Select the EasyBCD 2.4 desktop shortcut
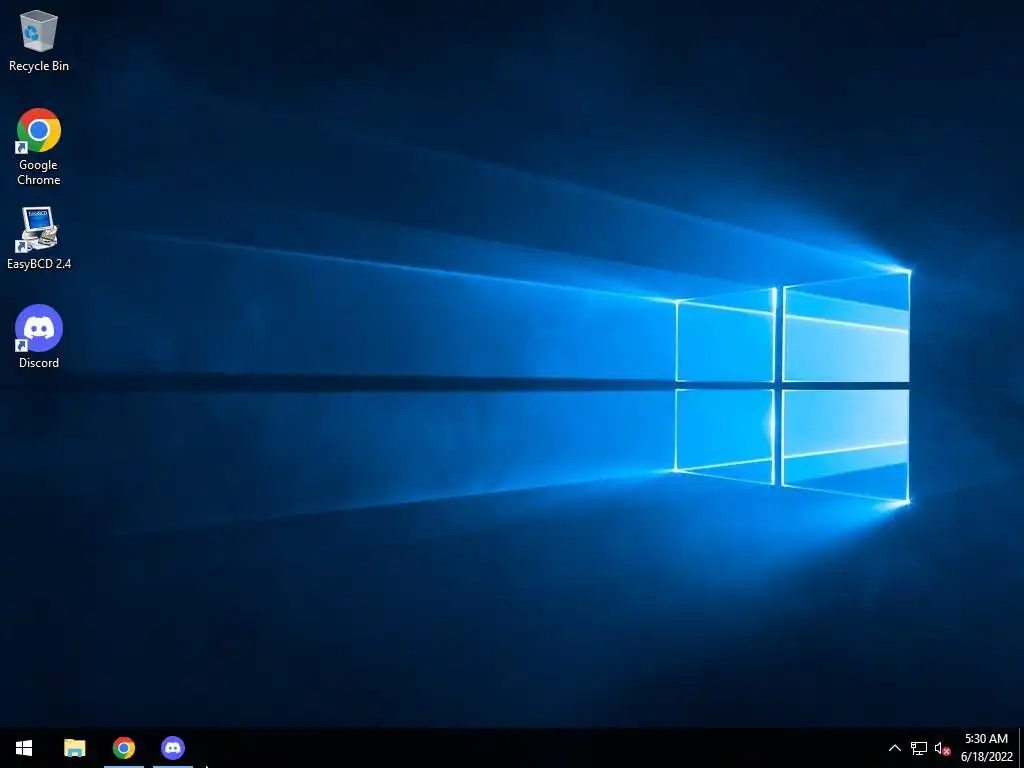1024x768 pixels. pos(39,238)
